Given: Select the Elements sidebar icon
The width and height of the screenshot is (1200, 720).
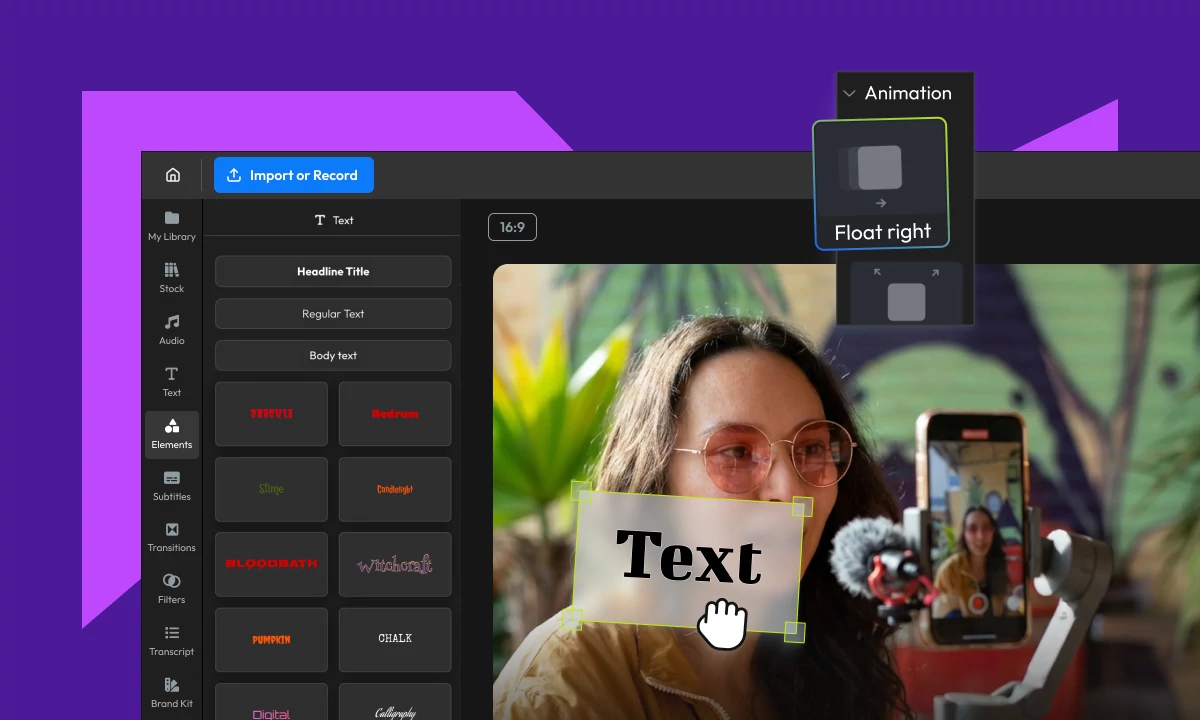Looking at the screenshot, I should coord(171,434).
